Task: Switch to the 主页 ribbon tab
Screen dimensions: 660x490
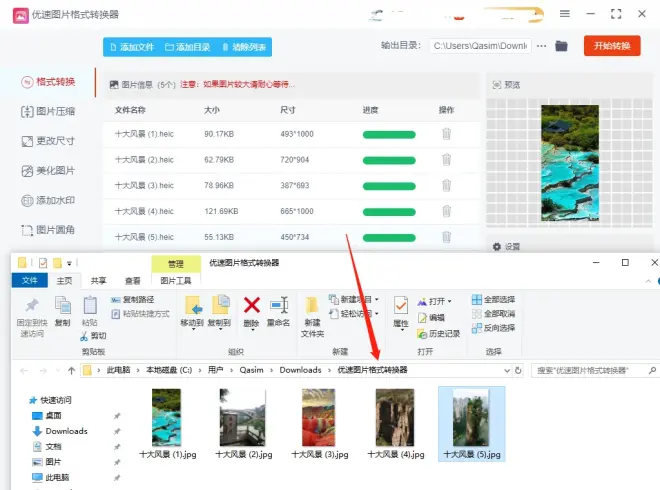Action: 64,281
